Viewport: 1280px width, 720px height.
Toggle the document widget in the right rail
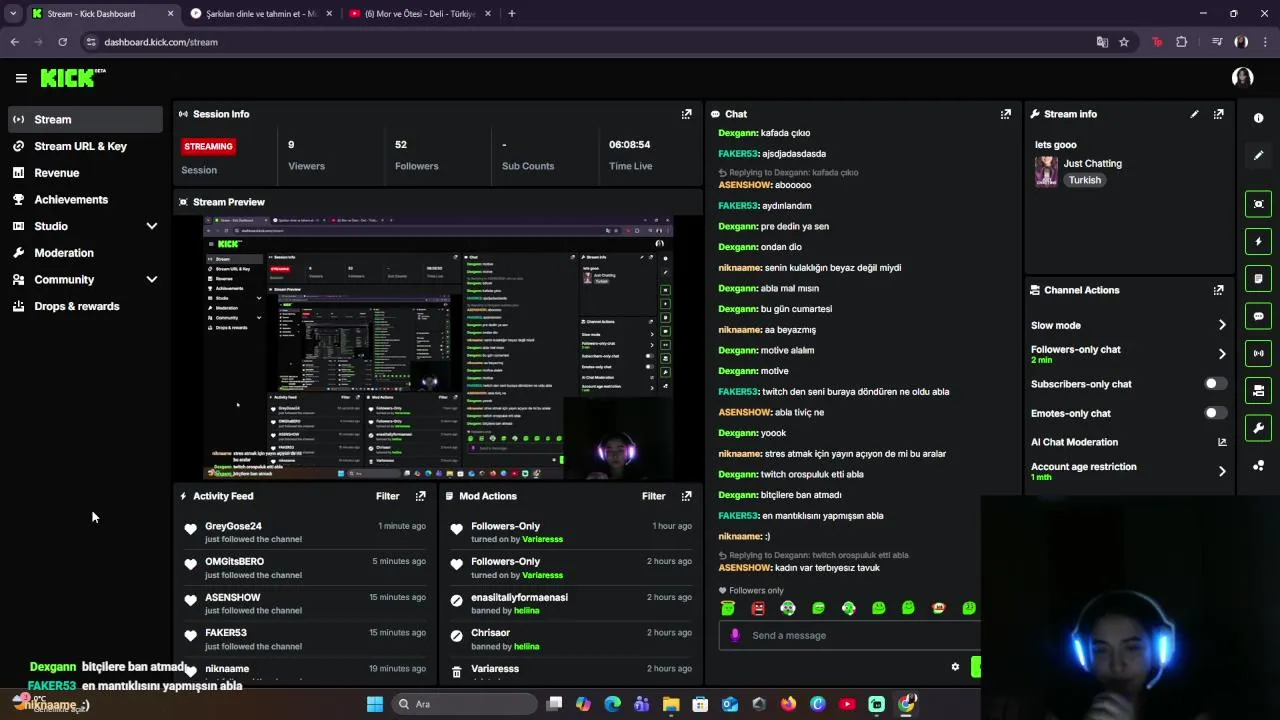tap(1258, 278)
